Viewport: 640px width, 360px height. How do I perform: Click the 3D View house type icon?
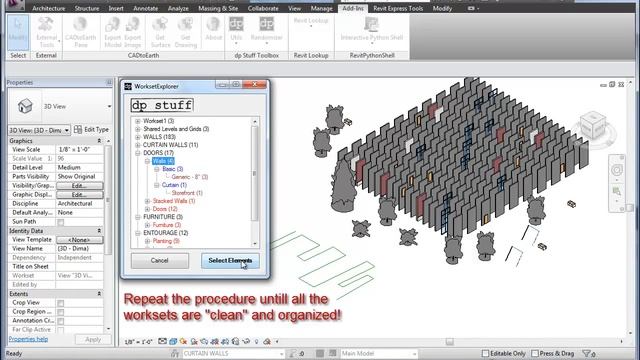click(25, 106)
